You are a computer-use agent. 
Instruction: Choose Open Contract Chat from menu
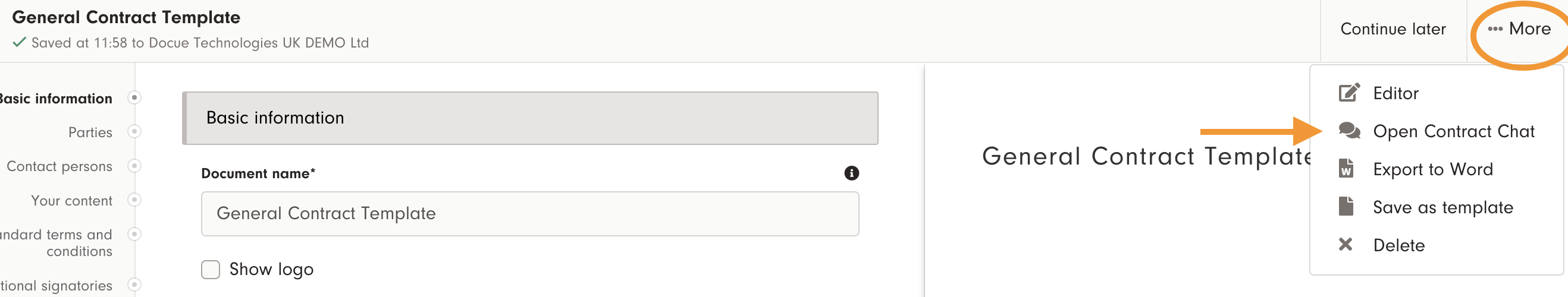1453,131
